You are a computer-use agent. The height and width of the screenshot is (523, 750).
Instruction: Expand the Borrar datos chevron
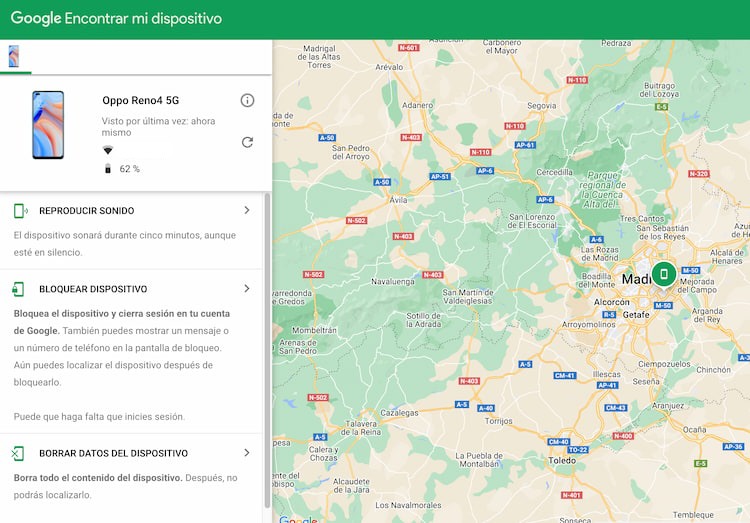click(247, 453)
